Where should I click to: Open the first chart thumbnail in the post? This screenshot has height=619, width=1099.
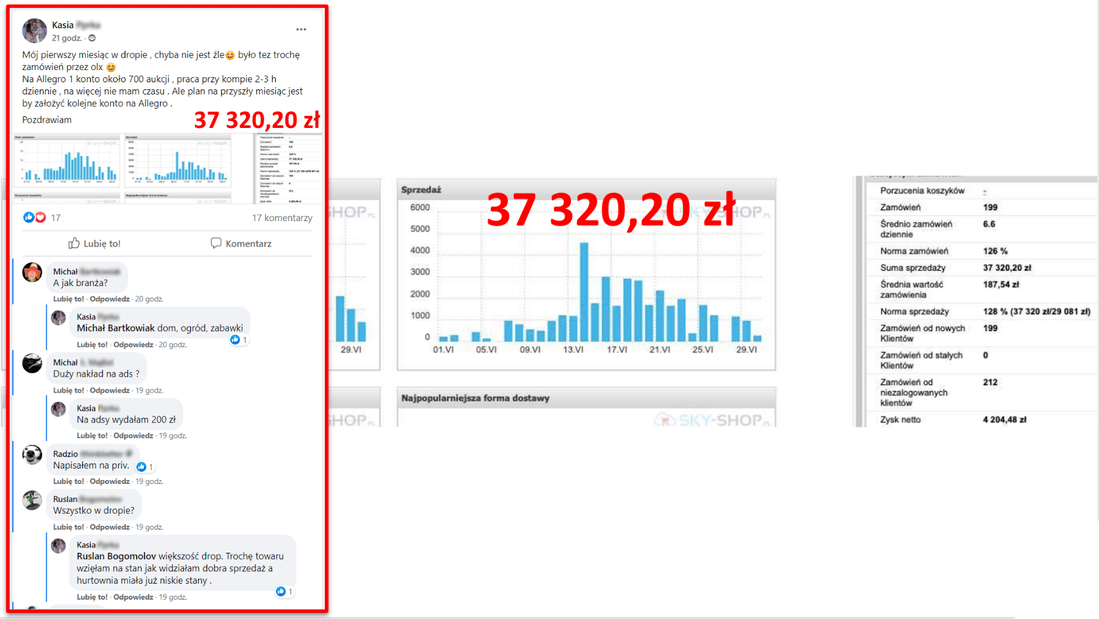click(x=67, y=162)
